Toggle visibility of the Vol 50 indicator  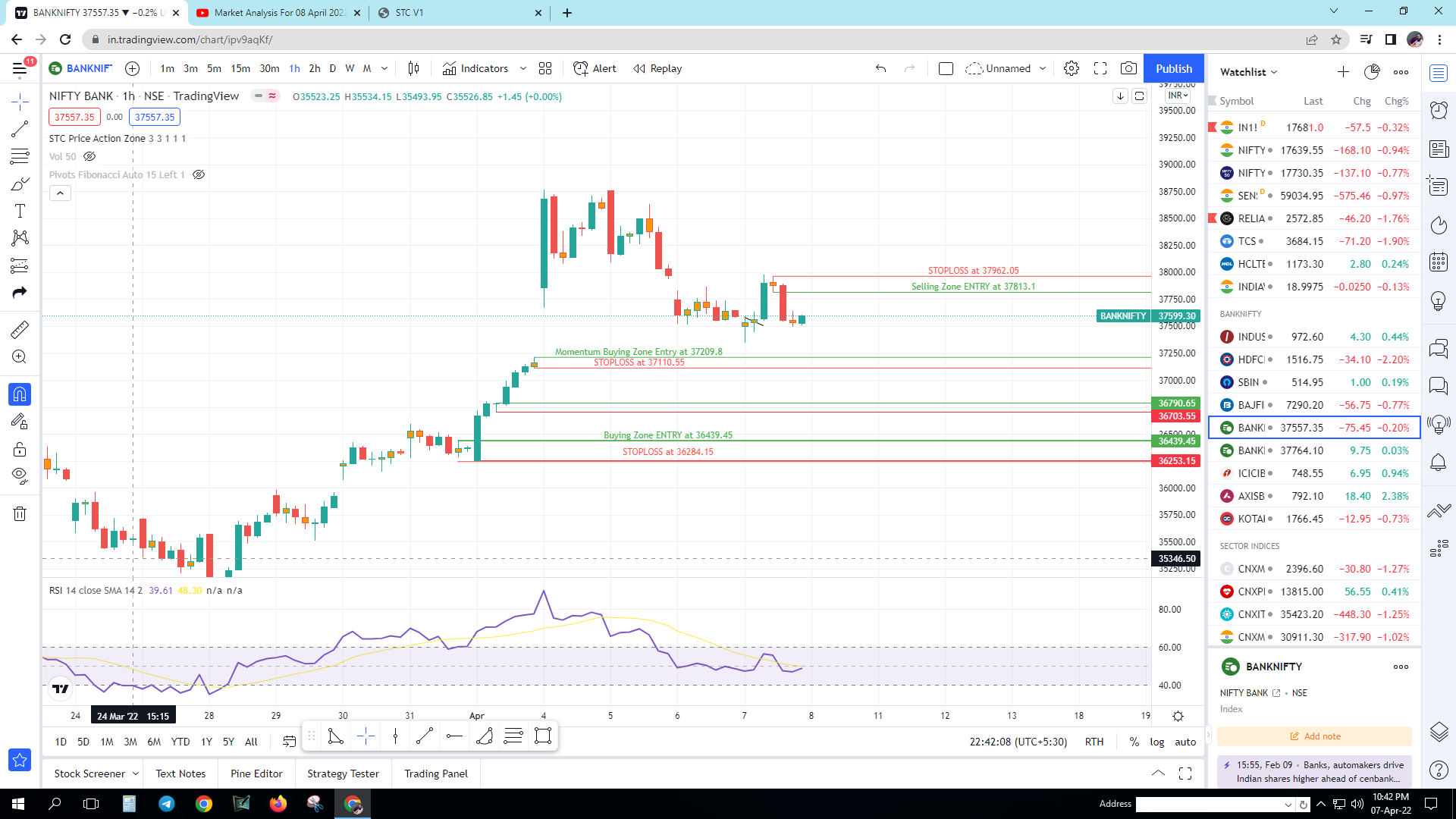click(x=89, y=156)
